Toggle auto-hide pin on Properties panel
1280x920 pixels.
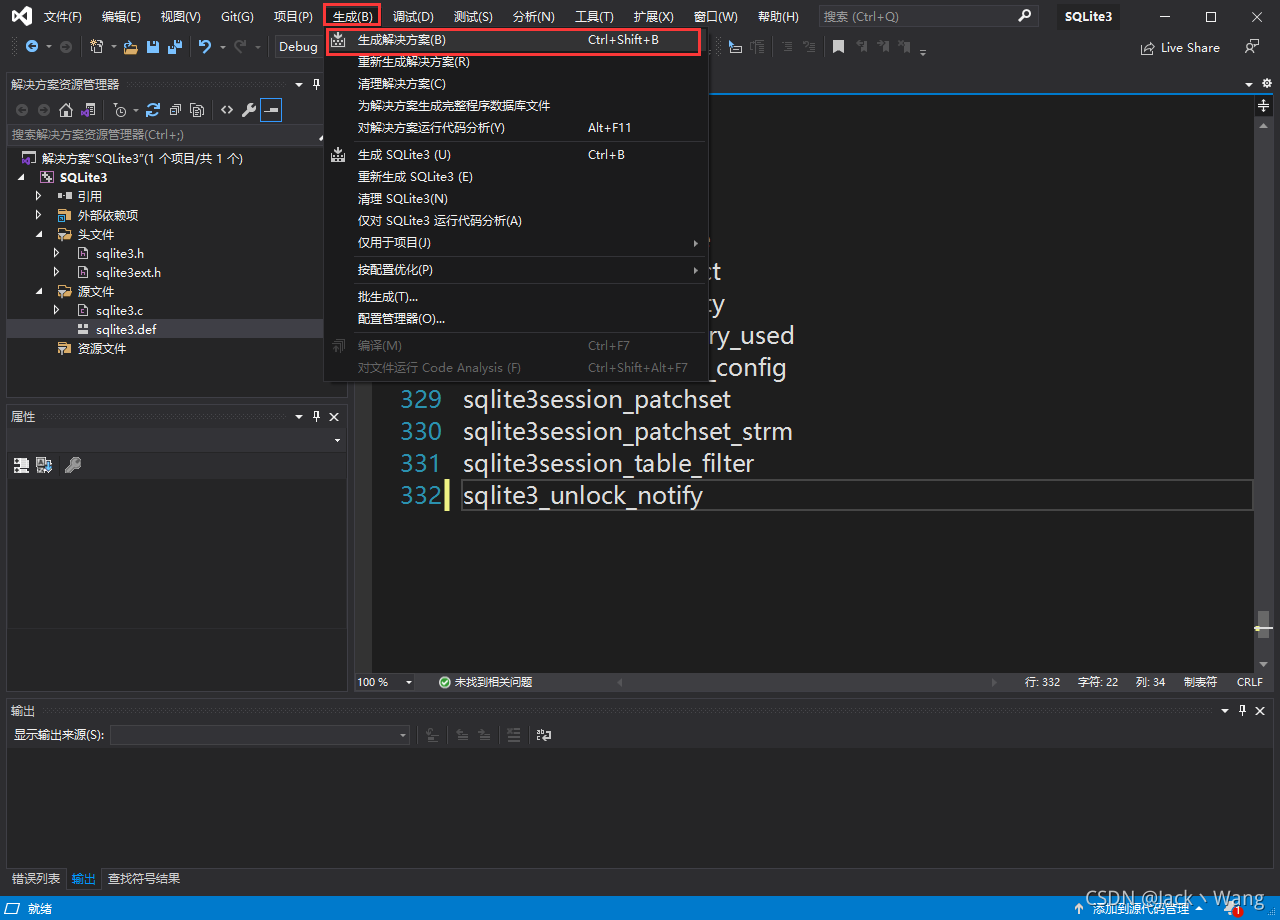click(316, 417)
